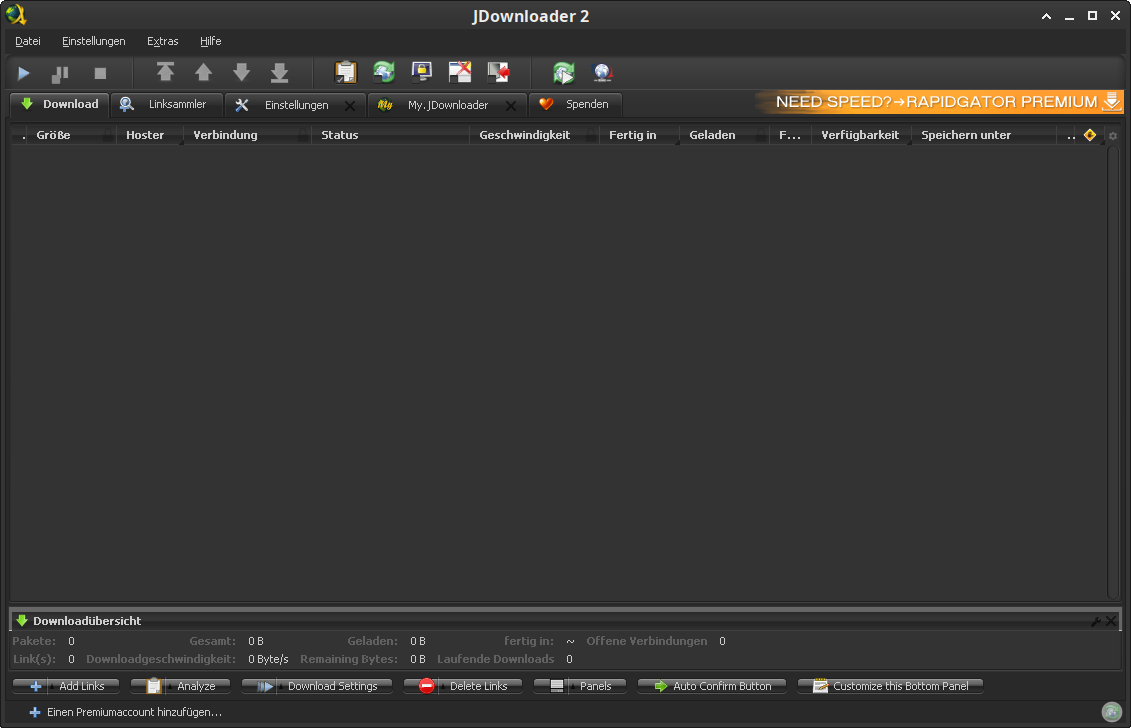Viewport: 1131px width, 728px height.
Task: Close the My.JDownloader tab
Action: pos(511,106)
